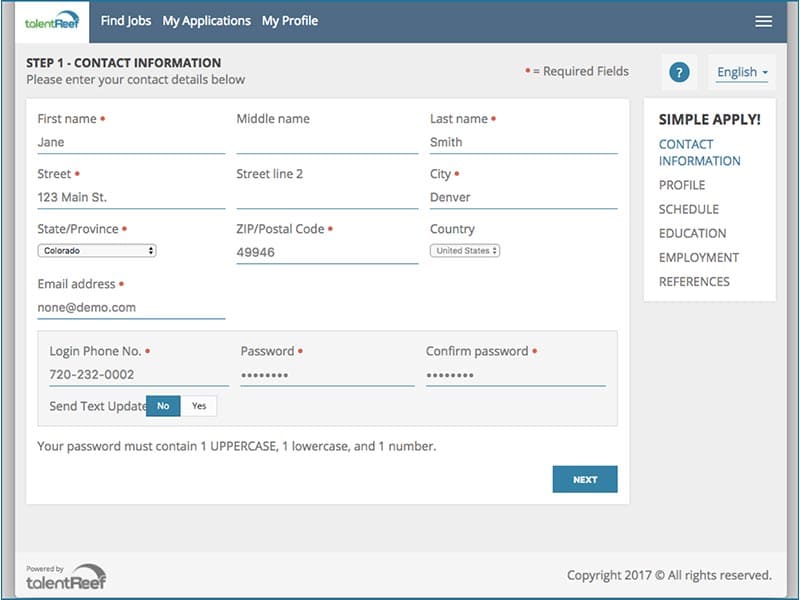Click into the Email address field
The image size is (800, 600).
(130, 308)
